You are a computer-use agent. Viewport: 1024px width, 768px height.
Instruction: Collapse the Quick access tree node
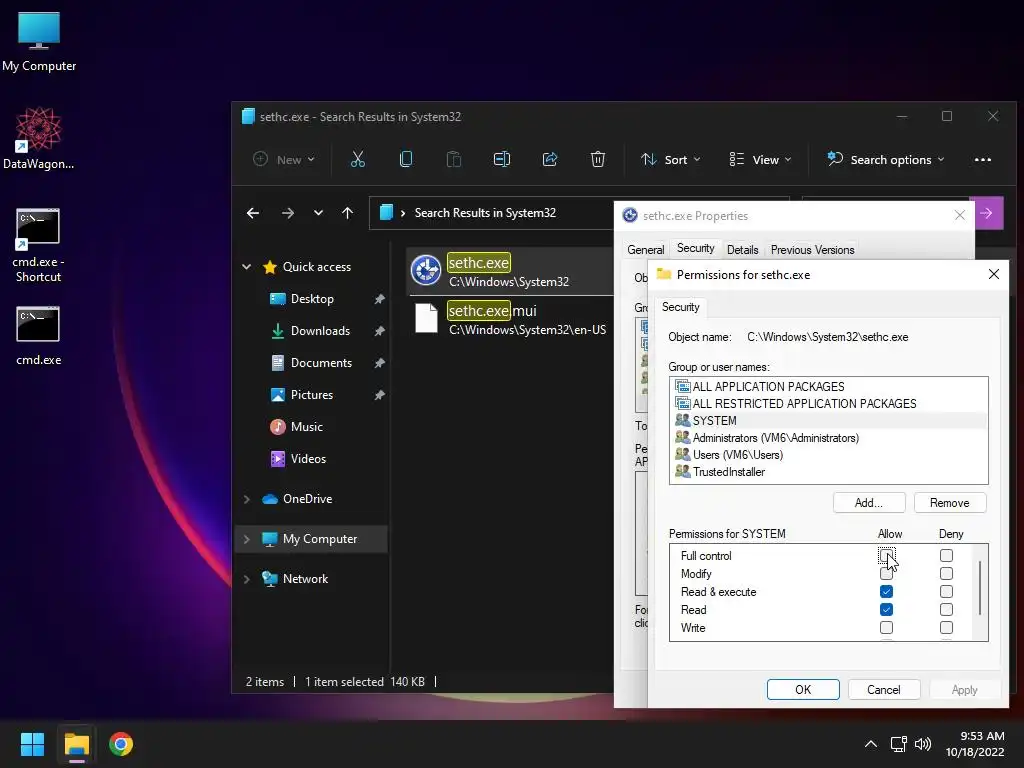247,267
